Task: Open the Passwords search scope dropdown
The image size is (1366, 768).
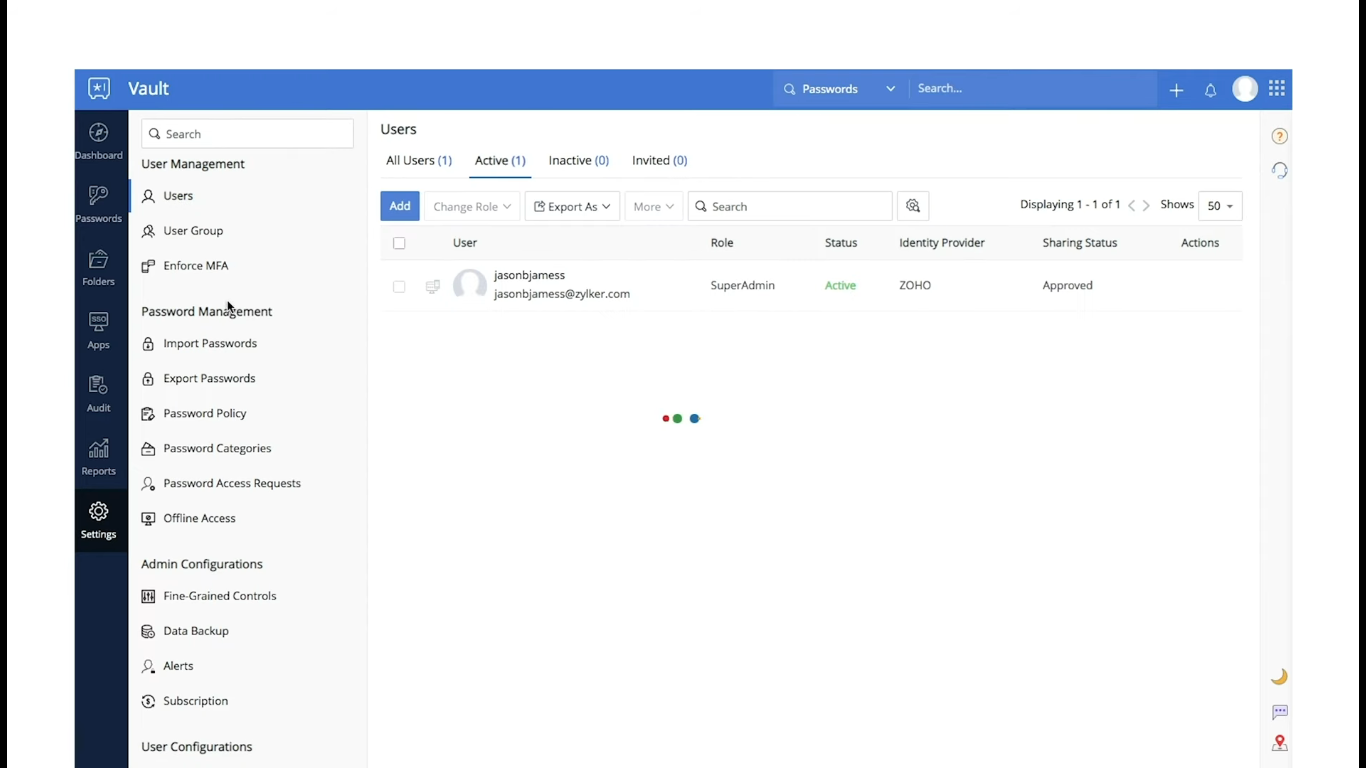Action: tap(840, 89)
